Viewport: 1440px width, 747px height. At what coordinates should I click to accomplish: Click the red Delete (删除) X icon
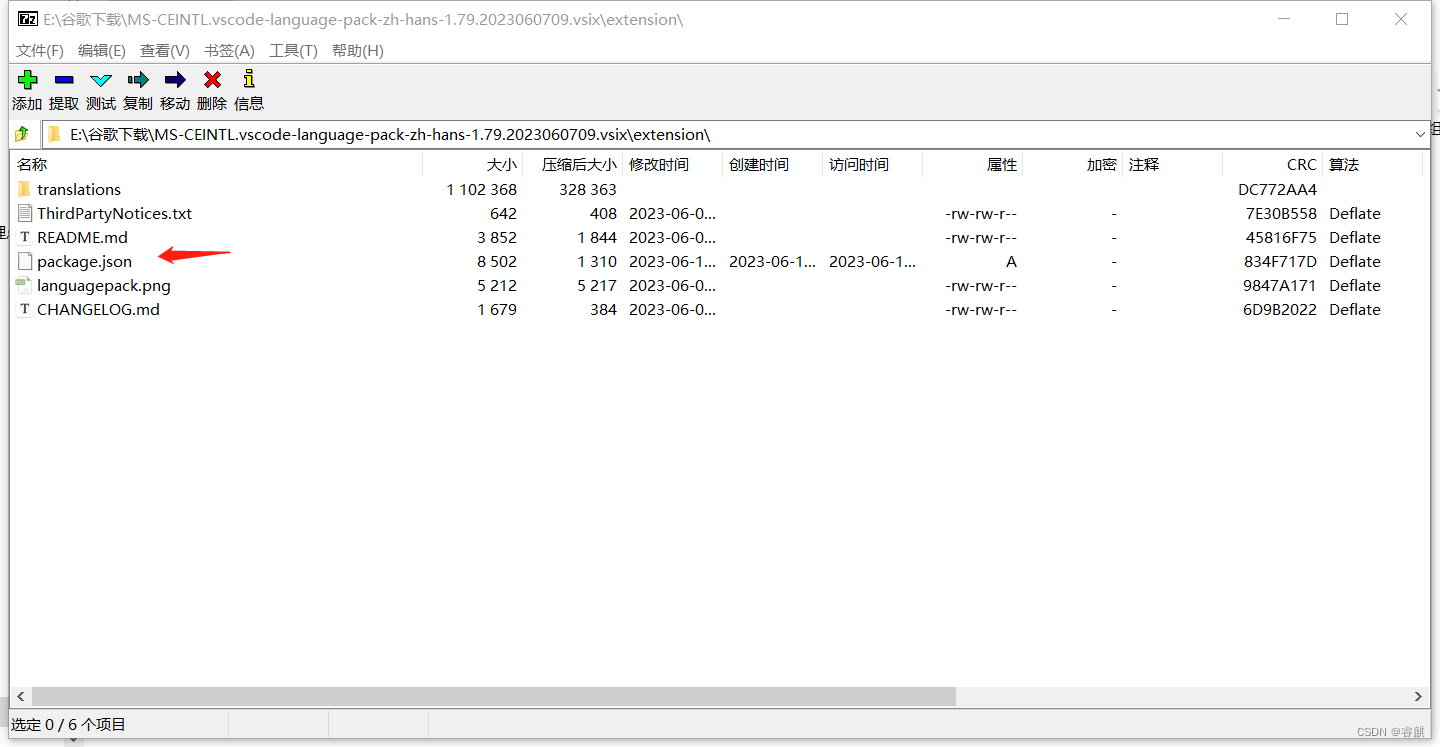click(x=212, y=80)
